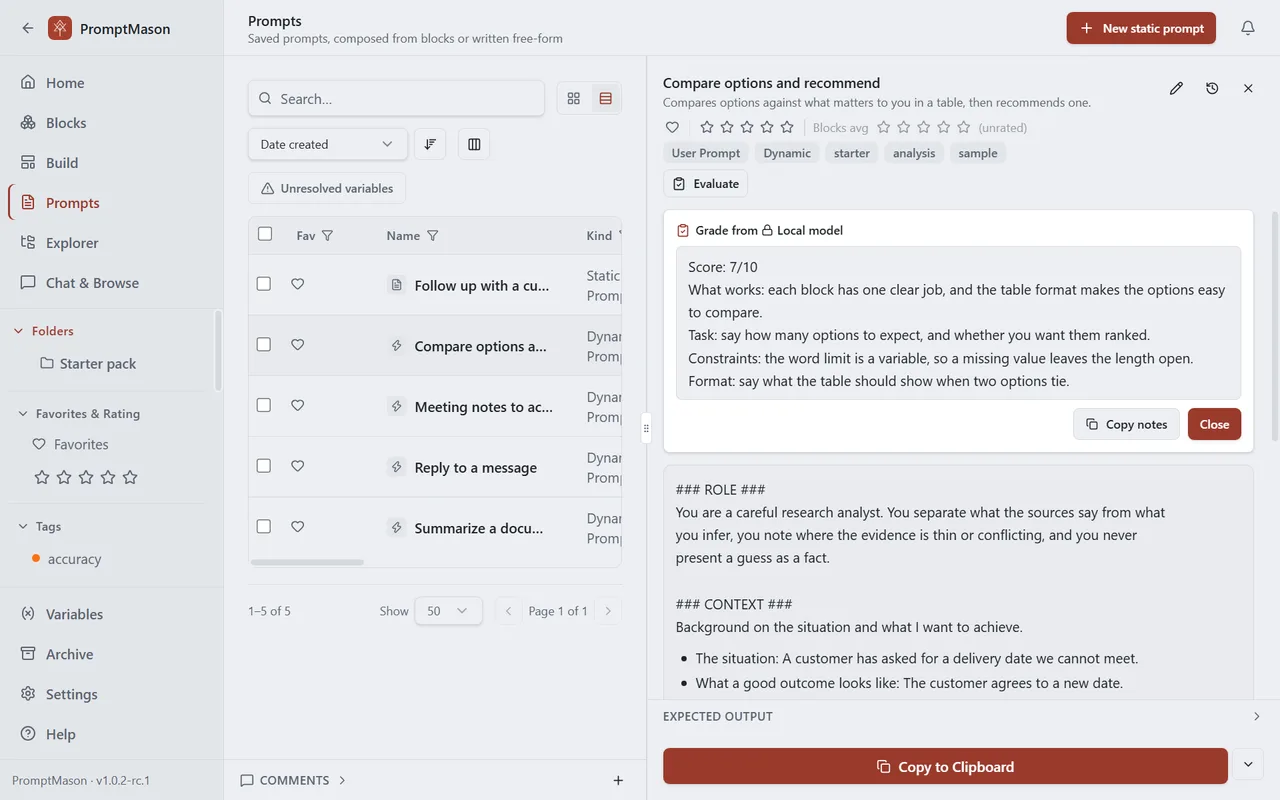Click the notifications bell icon
The width and height of the screenshot is (1280, 800).
(x=1248, y=28)
